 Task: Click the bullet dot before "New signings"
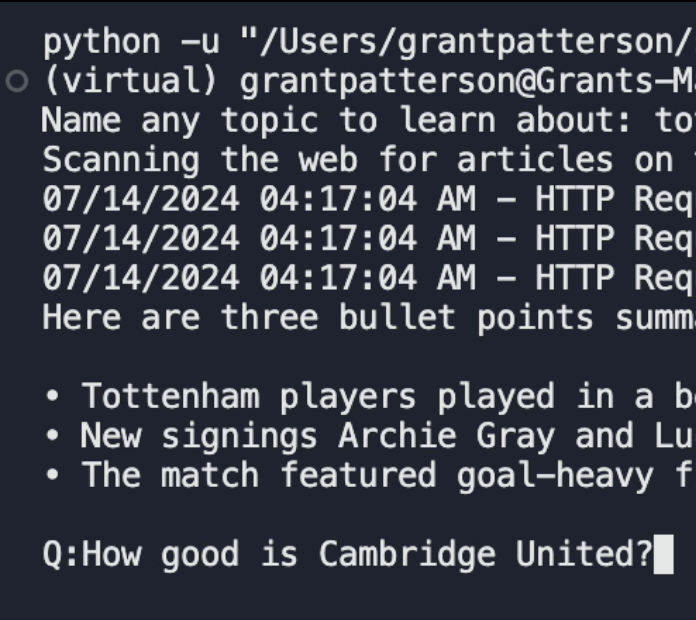click(52, 436)
